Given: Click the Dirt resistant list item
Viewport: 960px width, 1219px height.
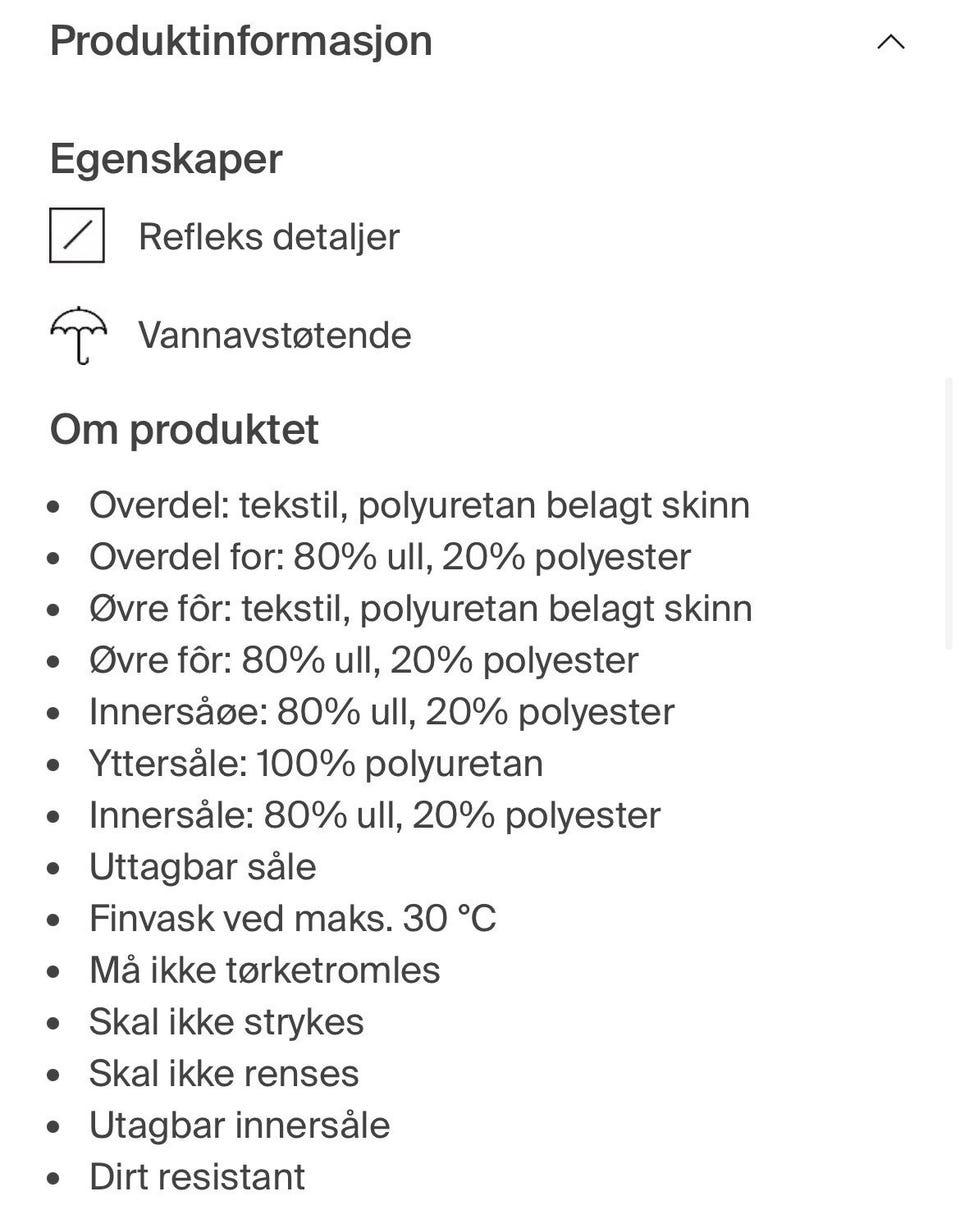Looking at the screenshot, I should pos(197,1177).
